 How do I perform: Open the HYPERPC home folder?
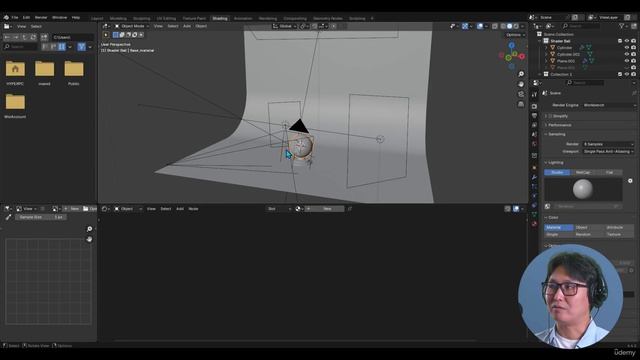(15, 69)
